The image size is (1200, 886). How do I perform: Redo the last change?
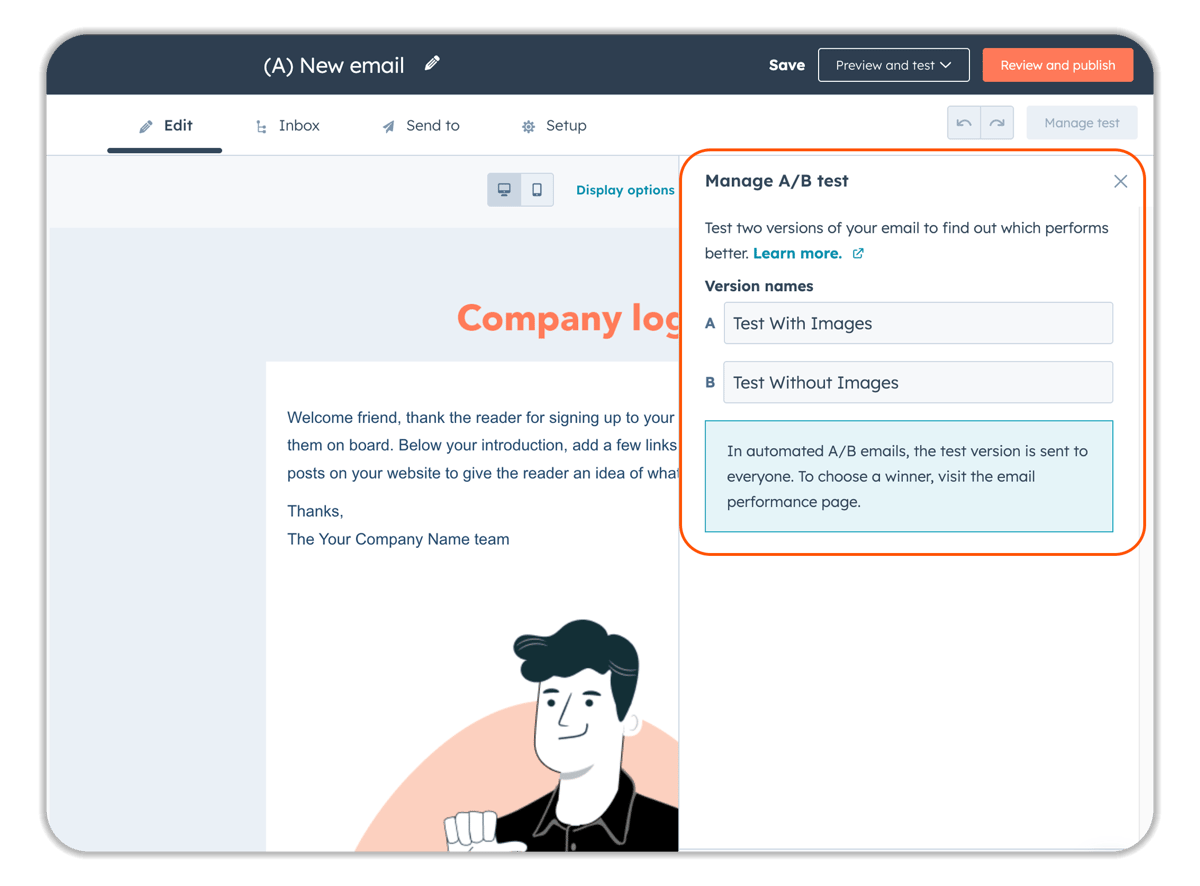(997, 123)
